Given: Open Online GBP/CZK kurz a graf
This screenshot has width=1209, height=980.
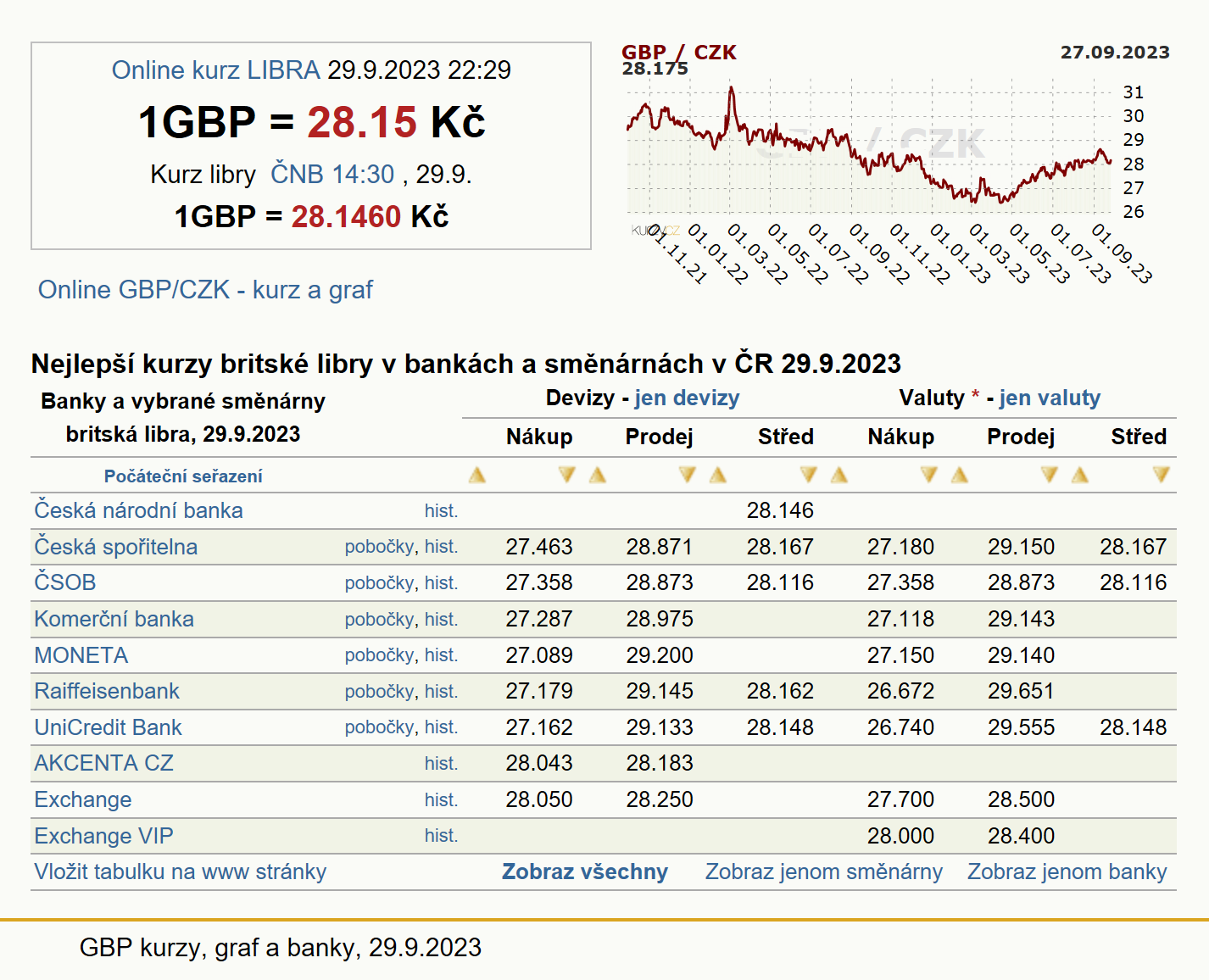Looking at the screenshot, I should point(205,290).
